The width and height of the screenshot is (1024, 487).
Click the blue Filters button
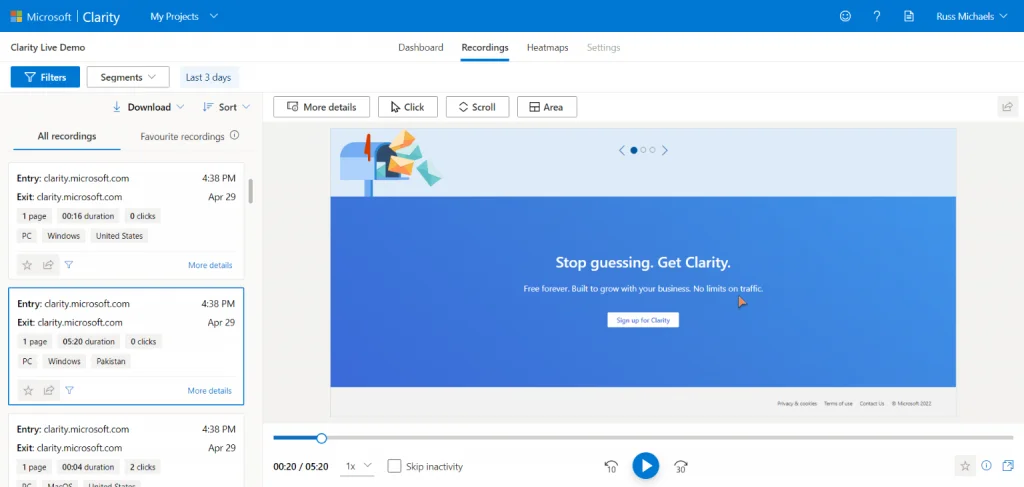(x=45, y=77)
